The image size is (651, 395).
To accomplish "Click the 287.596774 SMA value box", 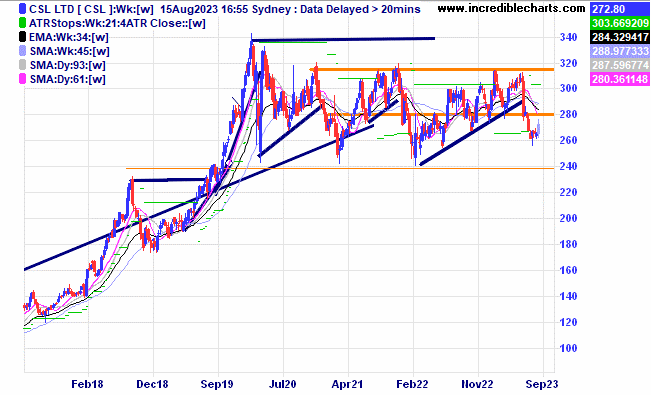I will coord(620,65).
